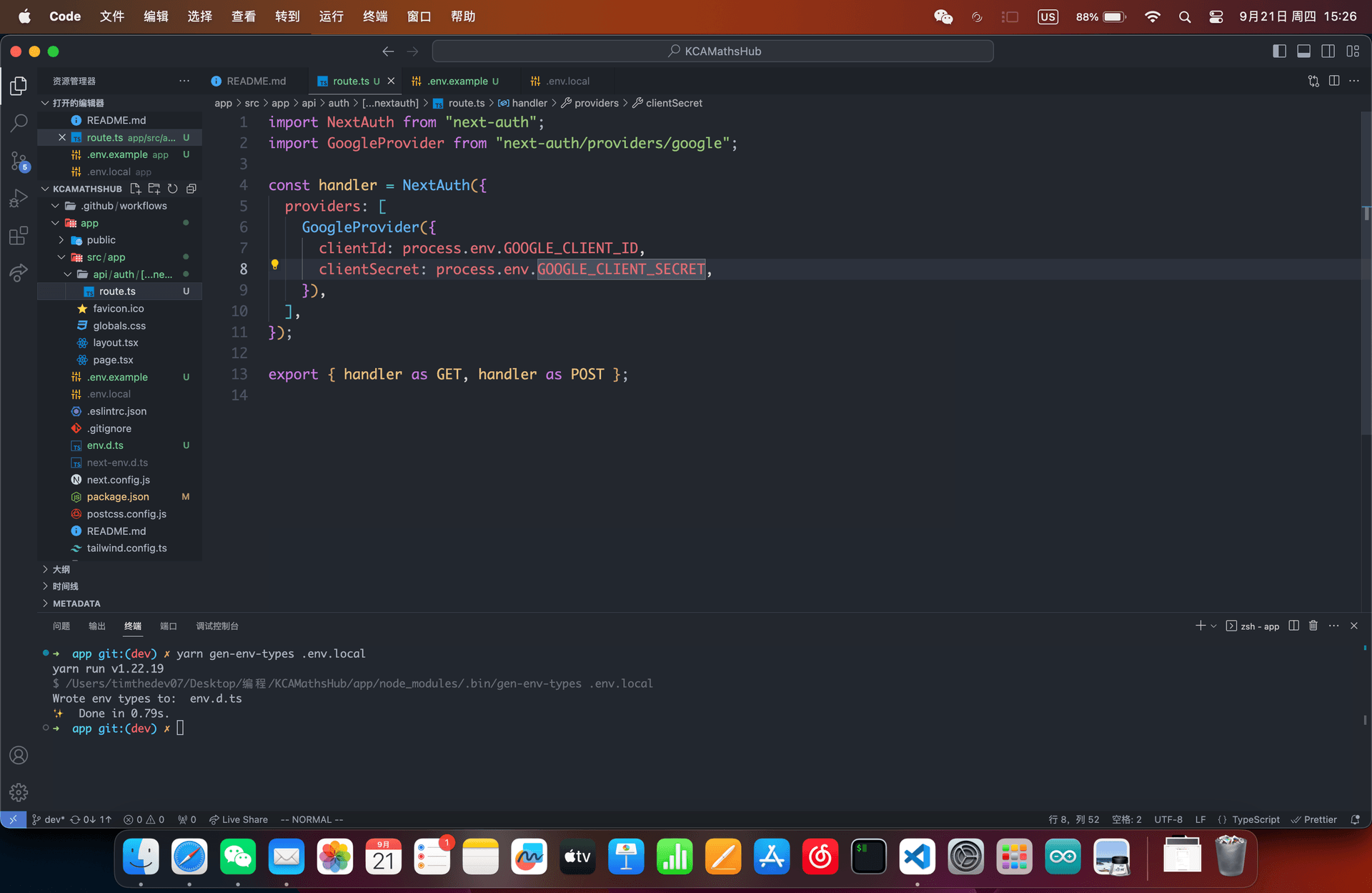
Task: Open the Extensions view
Action: 19,235
